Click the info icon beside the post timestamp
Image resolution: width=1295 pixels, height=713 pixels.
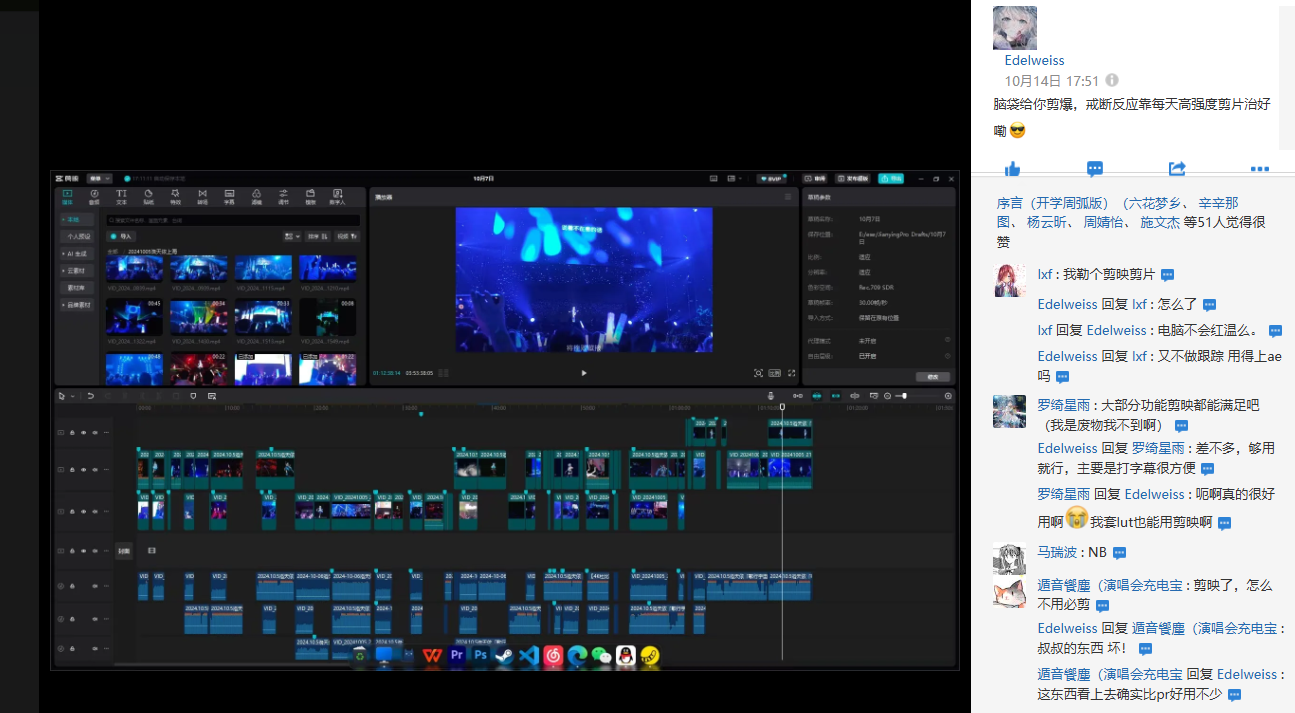click(x=1112, y=81)
